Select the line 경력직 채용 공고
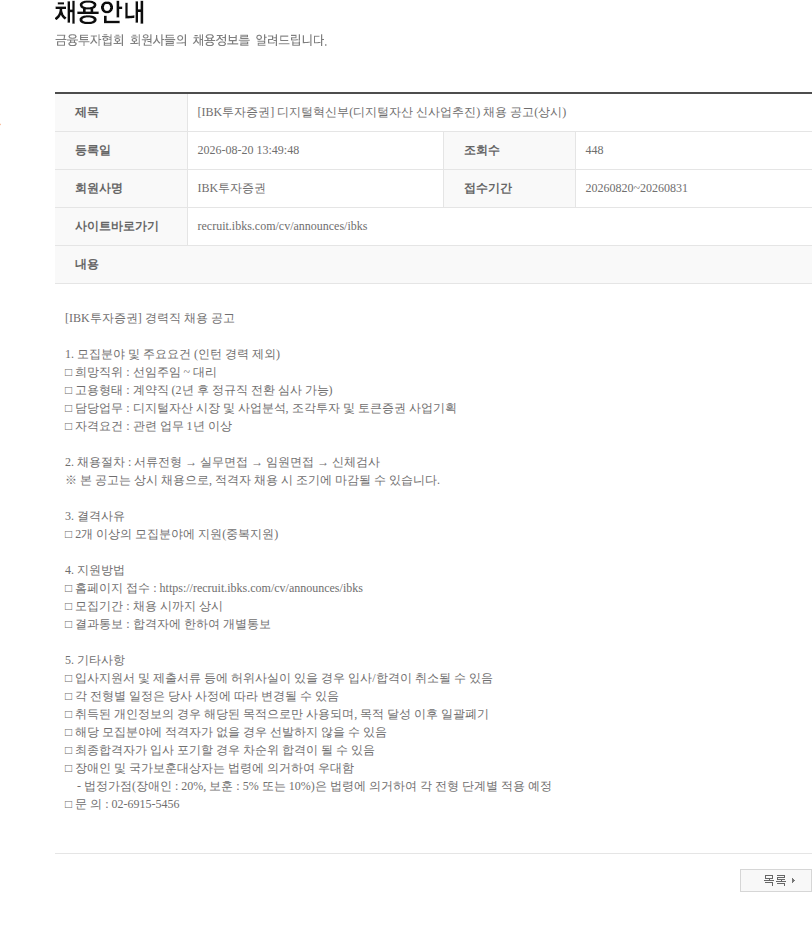The width and height of the screenshot is (812, 947). 150,318
